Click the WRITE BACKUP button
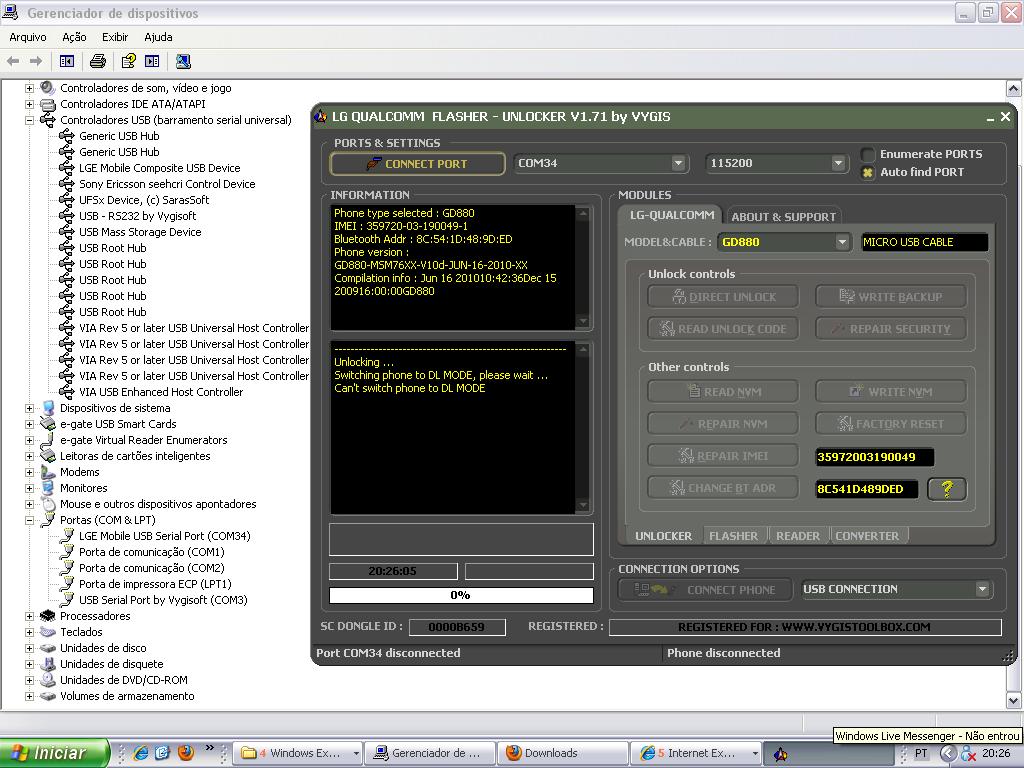Image resolution: width=1024 pixels, height=768 pixels. point(891,297)
